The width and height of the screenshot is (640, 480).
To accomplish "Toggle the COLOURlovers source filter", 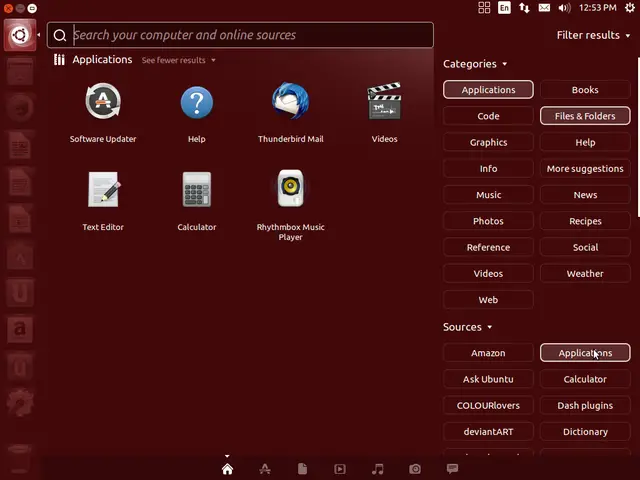I will tap(488, 406).
